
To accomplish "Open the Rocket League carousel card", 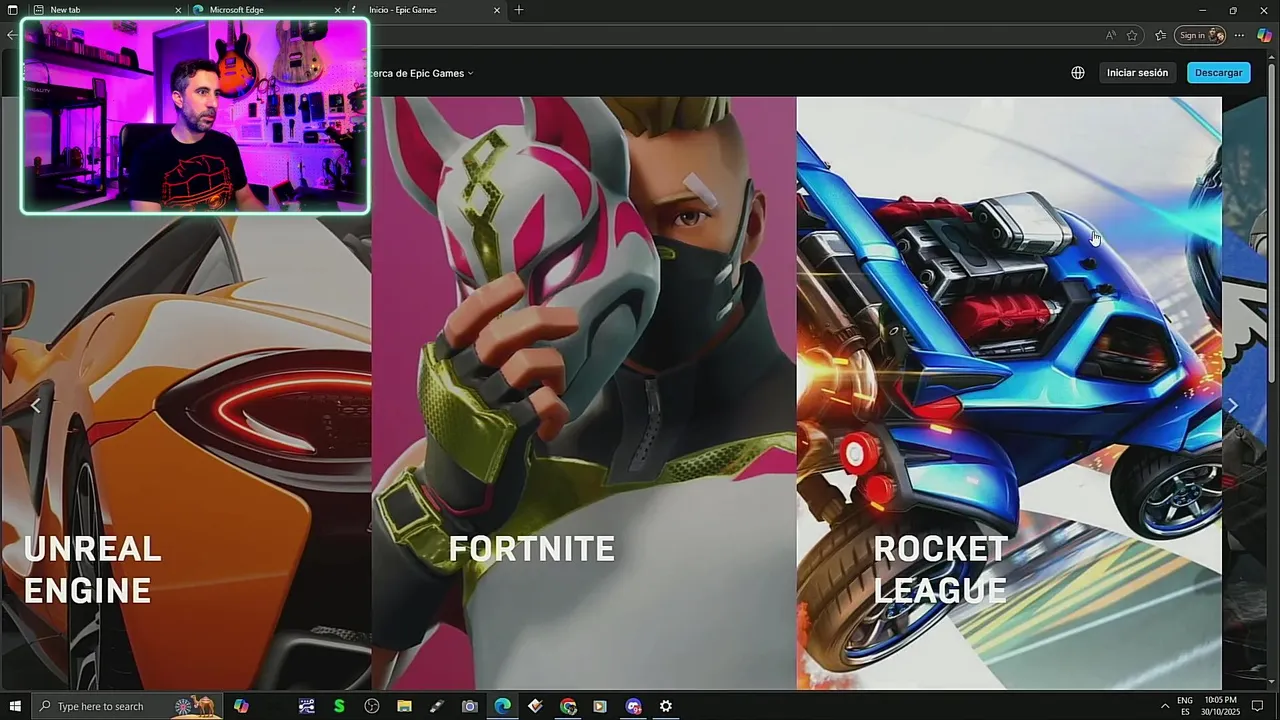I will [1009, 393].
